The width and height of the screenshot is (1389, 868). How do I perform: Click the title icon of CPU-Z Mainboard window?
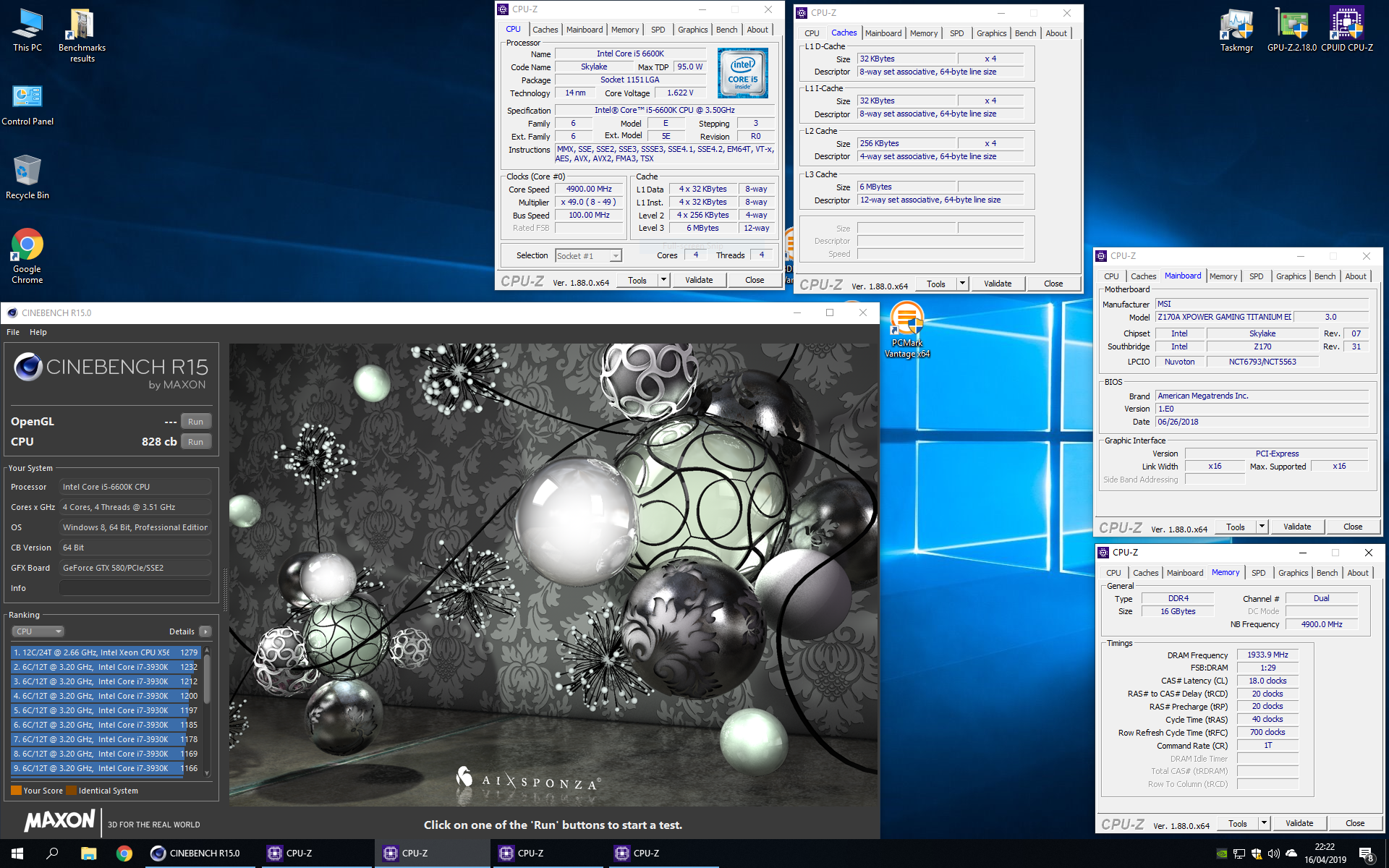pos(1101,255)
